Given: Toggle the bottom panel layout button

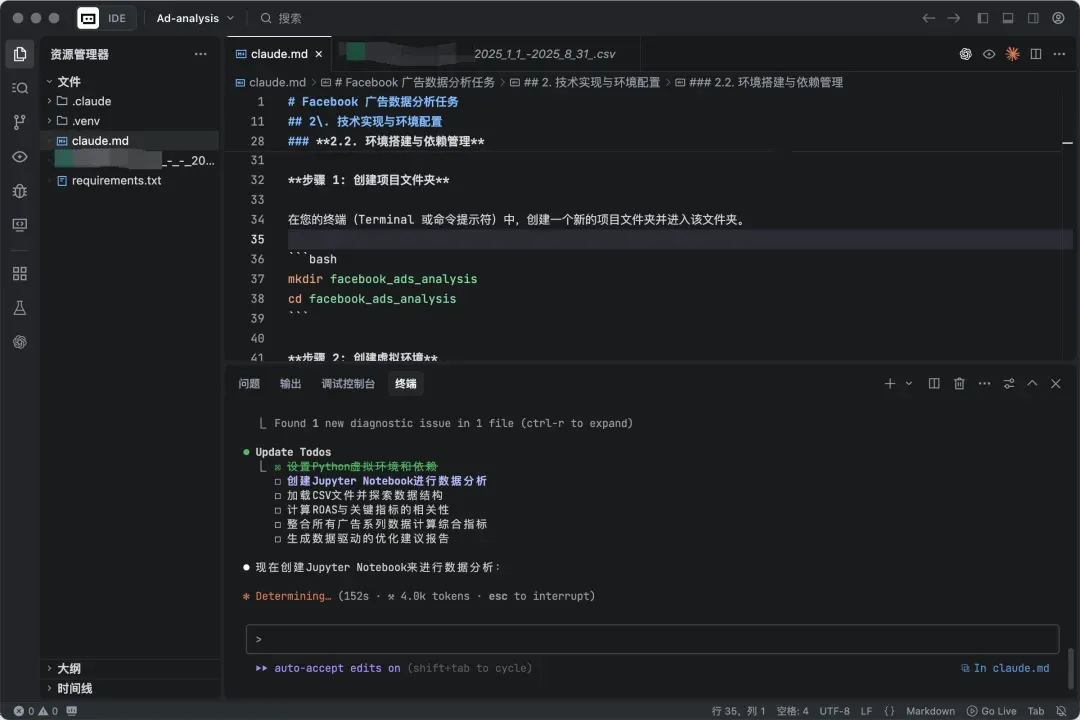Looking at the screenshot, I should tap(1008, 18).
